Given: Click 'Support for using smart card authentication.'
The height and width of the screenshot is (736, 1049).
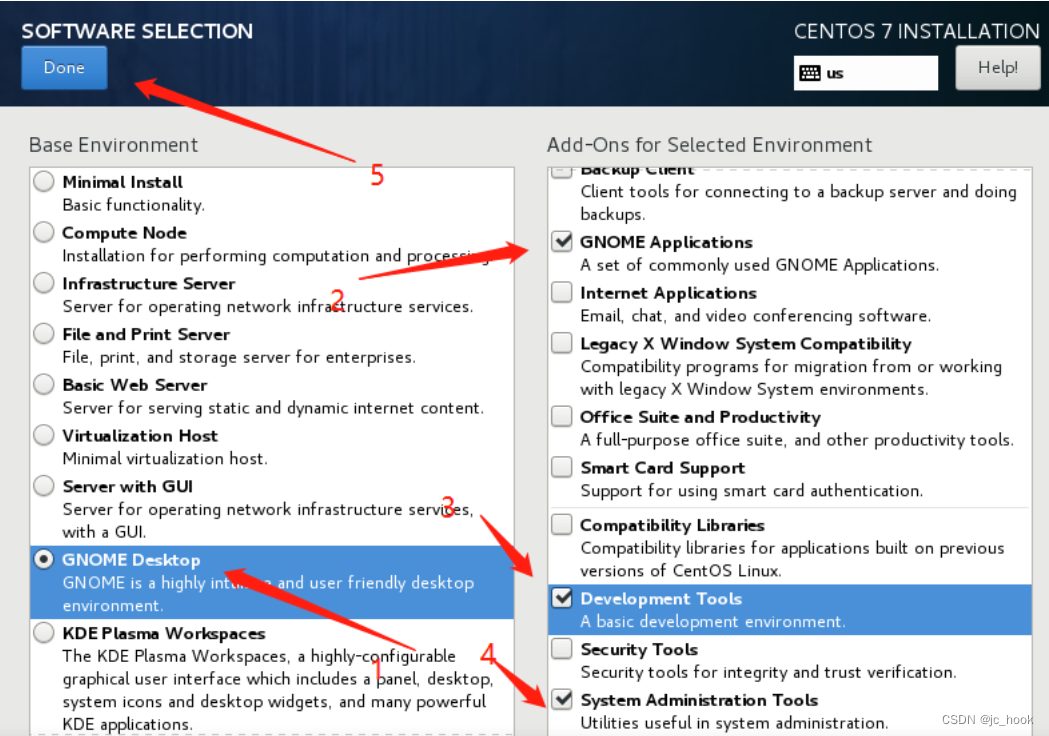Looking at the screenshot, I should coord(751,490).
